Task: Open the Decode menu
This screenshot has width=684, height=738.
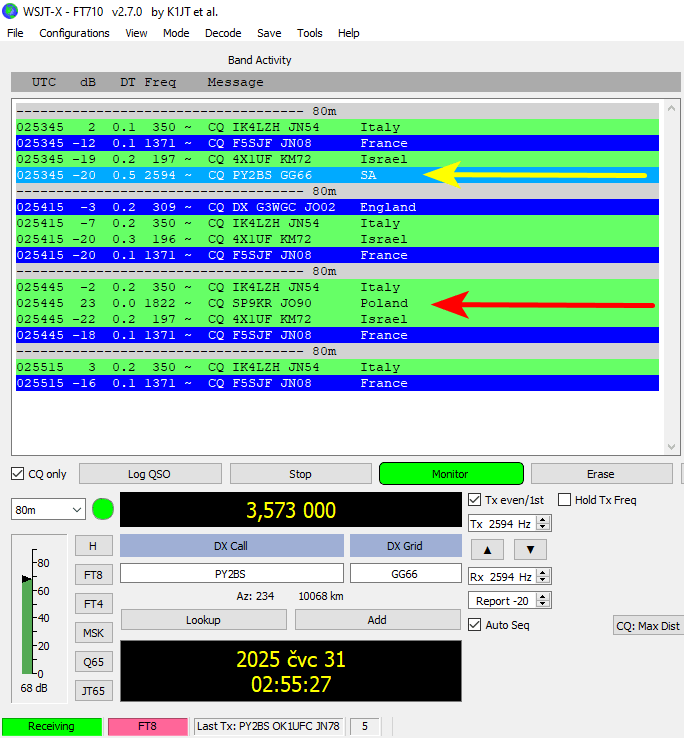Action: coord(223,33)
